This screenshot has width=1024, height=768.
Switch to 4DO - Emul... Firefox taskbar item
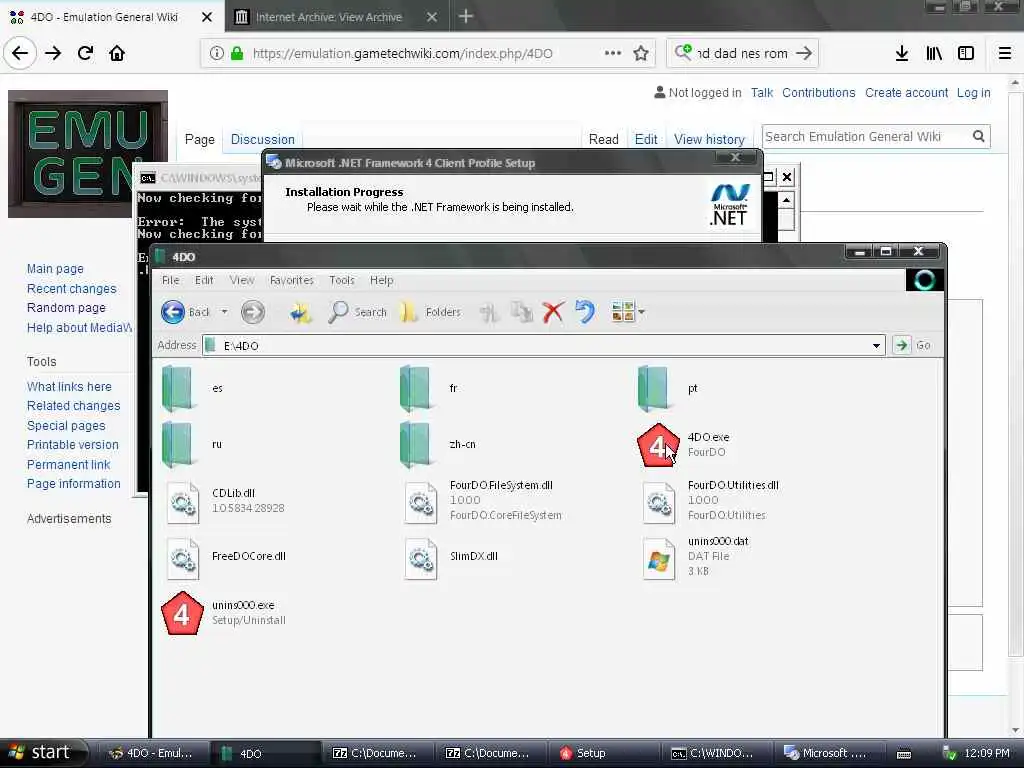click(x=152, y=753)
